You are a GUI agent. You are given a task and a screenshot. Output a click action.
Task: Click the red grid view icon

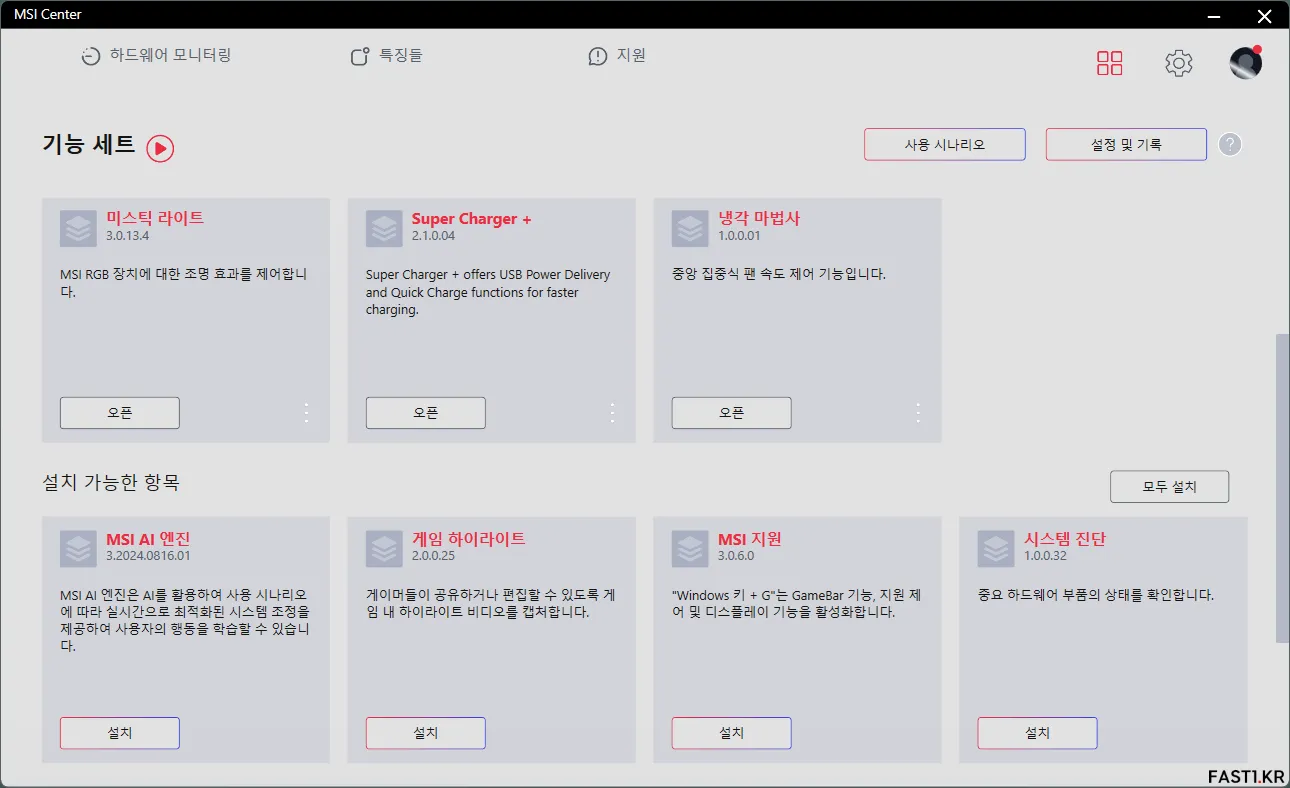(x=1110, y=63)
